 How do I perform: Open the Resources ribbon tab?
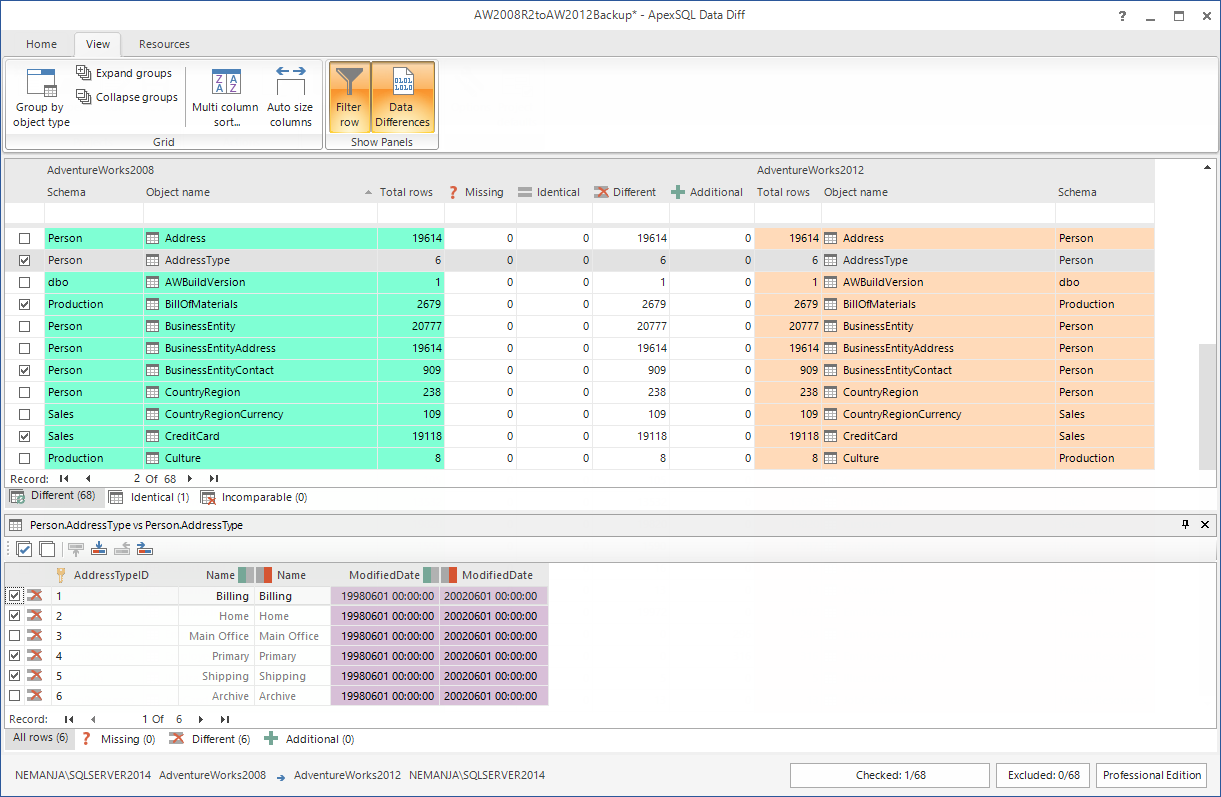(x=164, y=44)
